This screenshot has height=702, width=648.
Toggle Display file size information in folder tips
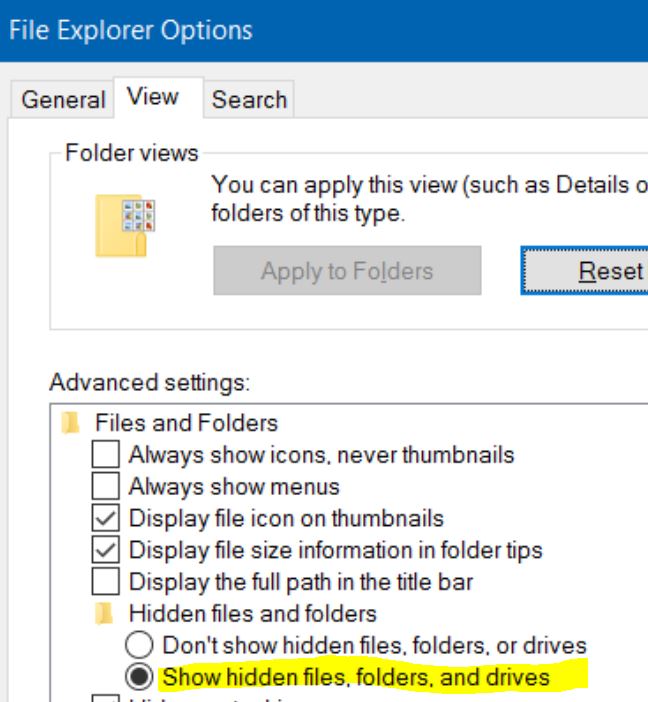106,550
